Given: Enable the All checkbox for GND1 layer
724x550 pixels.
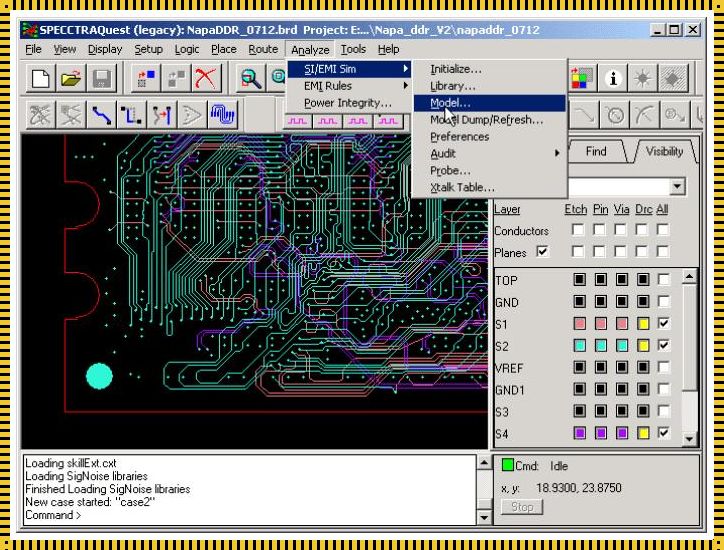Looking at the screenshot, I should (x=664, y=389).
